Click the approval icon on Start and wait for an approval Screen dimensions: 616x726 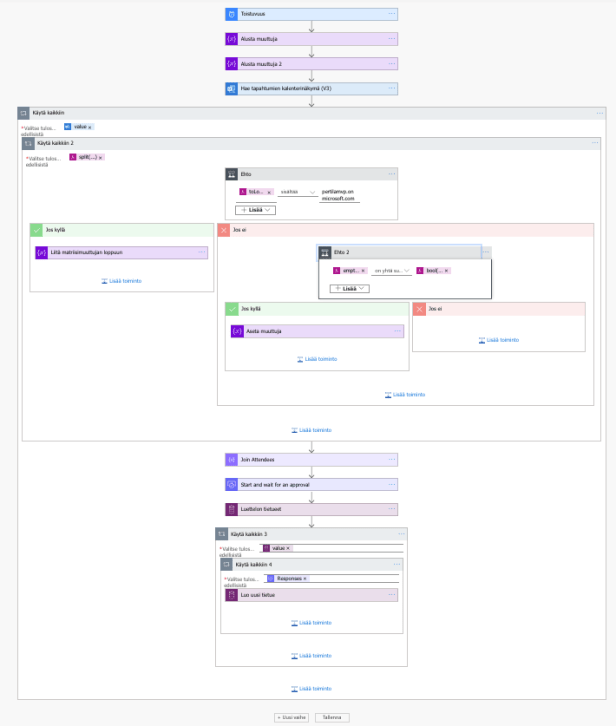231,485
